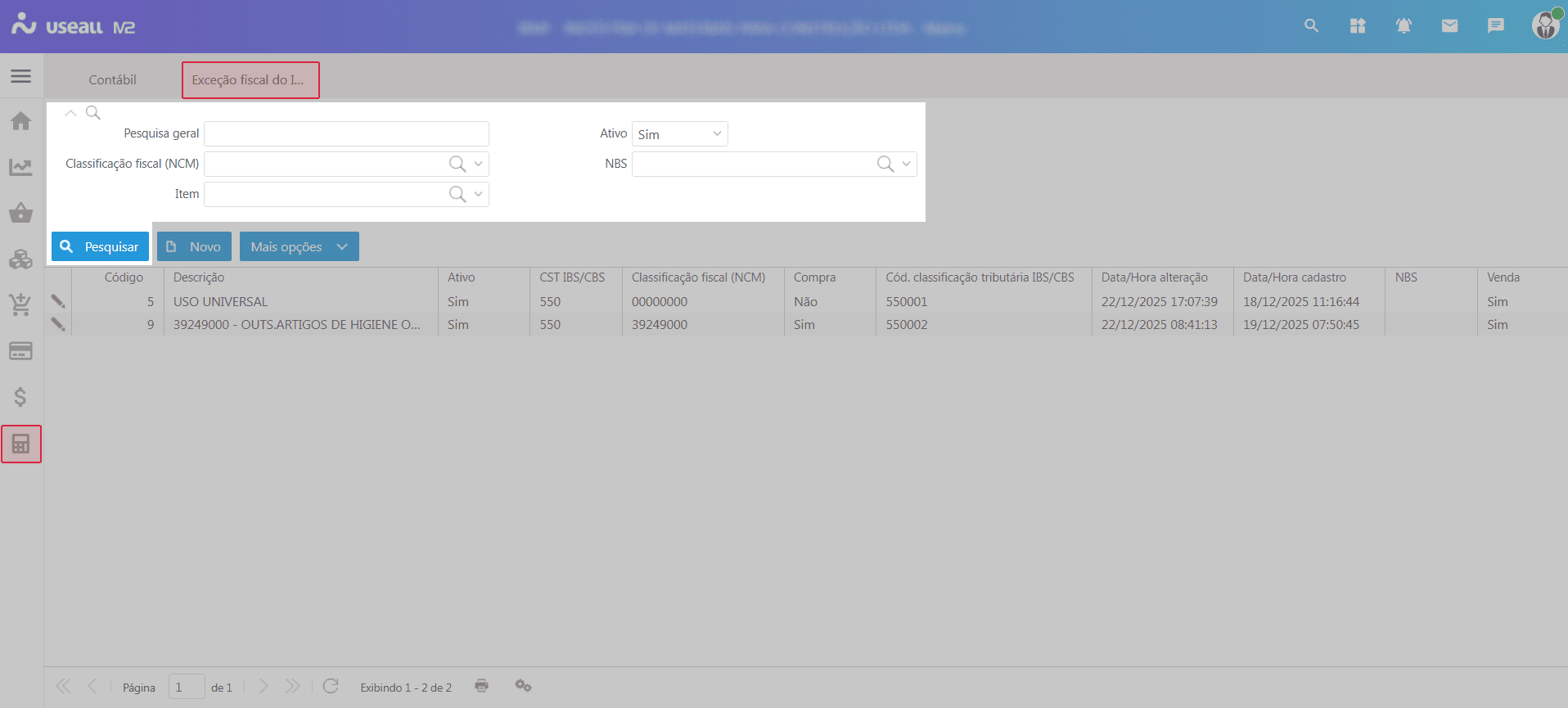Focus the Pesquisa geral input field
Viewport: 1568px width, 708px height.
(x=346, y=133)
